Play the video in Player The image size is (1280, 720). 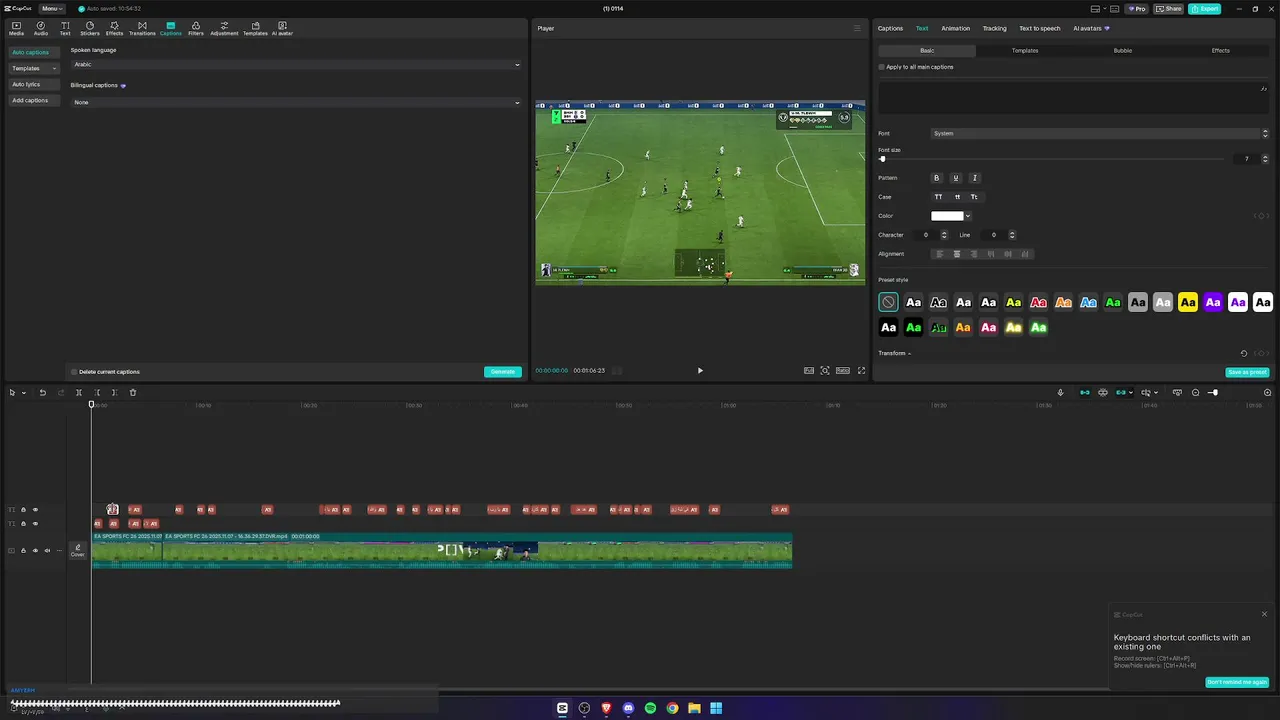[700, 371]
